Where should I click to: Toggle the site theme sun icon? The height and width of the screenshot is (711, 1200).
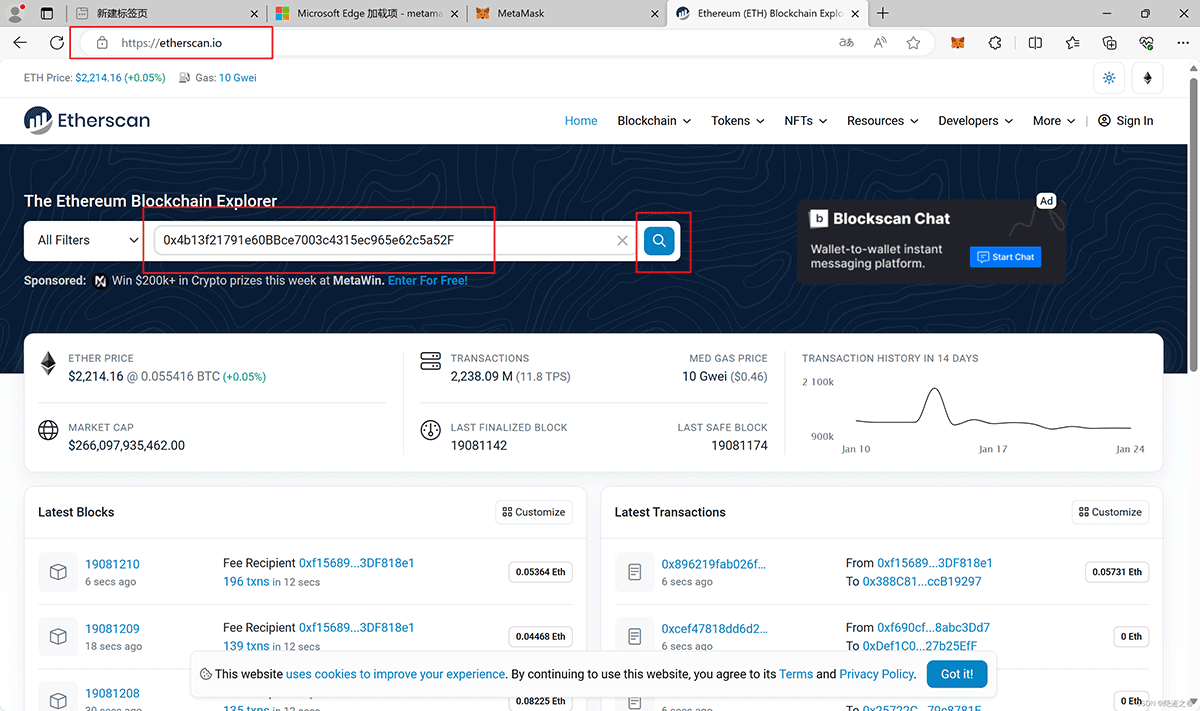pos(1109,78)
